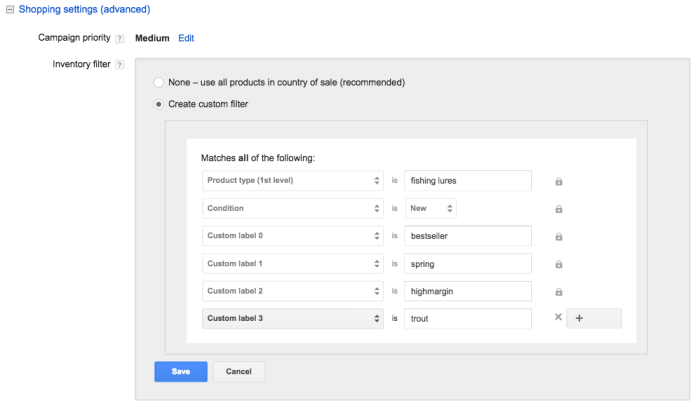The width and height of the screenshot is (700, 405).
Task: Remove the Custom label 3 filter row
Action: coord(558,317)
